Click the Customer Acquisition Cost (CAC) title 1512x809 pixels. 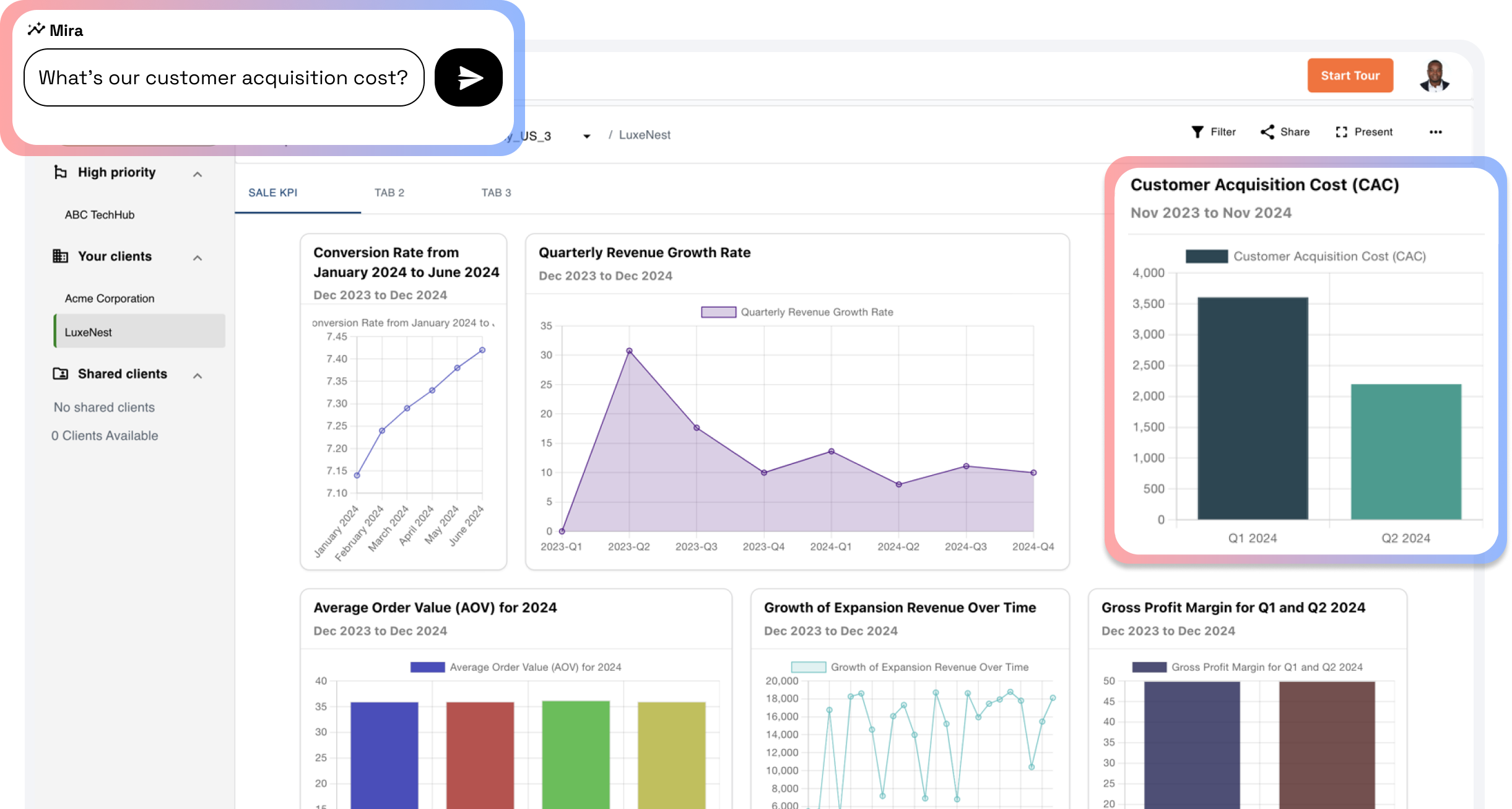click(1264, 185)
